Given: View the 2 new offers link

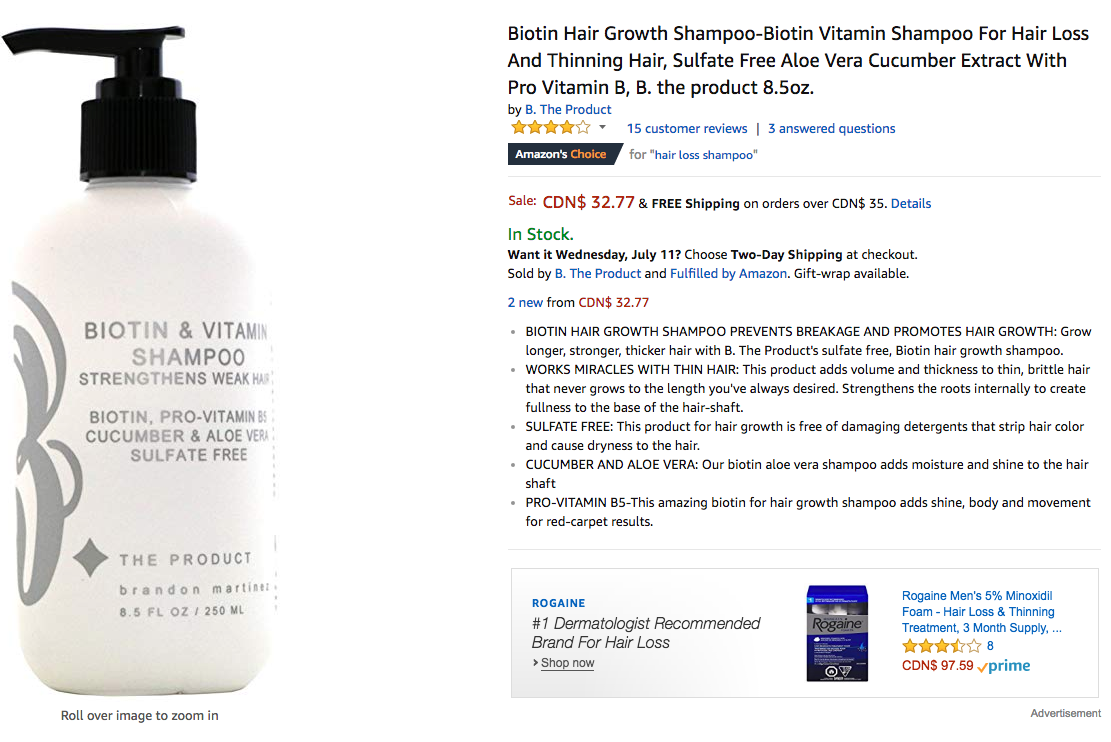Looking at the screenshot, I should [x=525, y=303].
